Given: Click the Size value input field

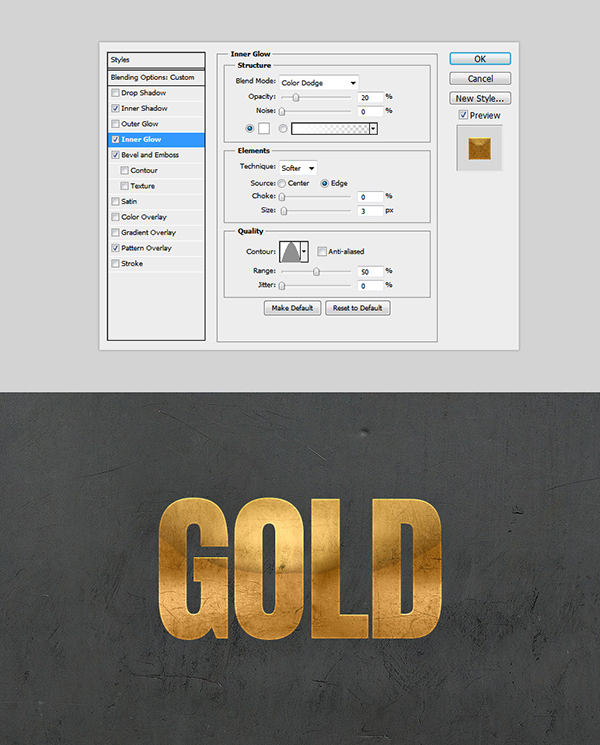Looking at the screenshot, I should [368, 211].
